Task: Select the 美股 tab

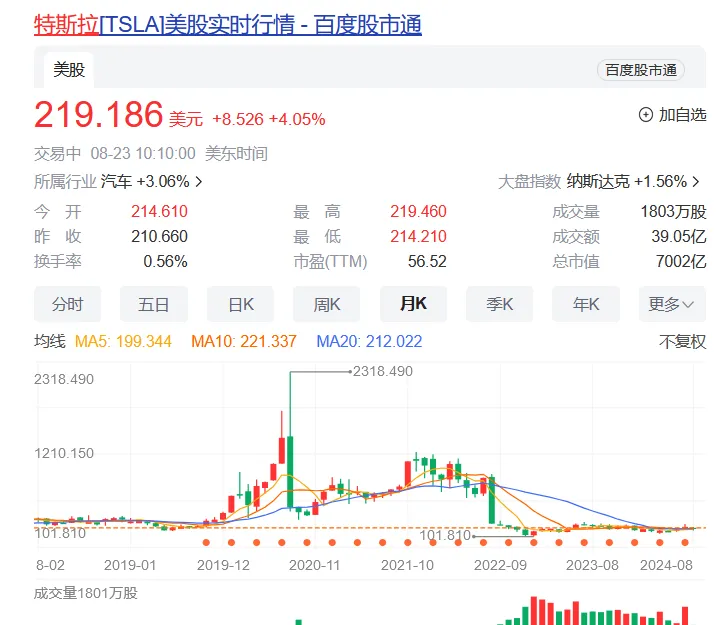Action: click(69, 70)
